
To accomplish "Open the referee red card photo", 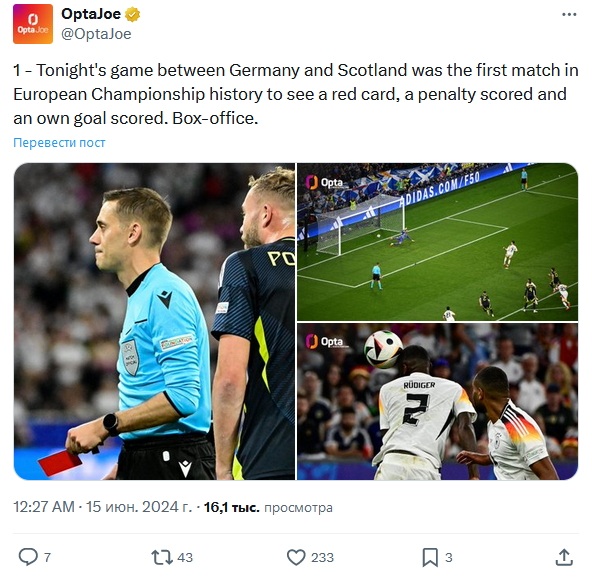I will [x=154, y=321].
